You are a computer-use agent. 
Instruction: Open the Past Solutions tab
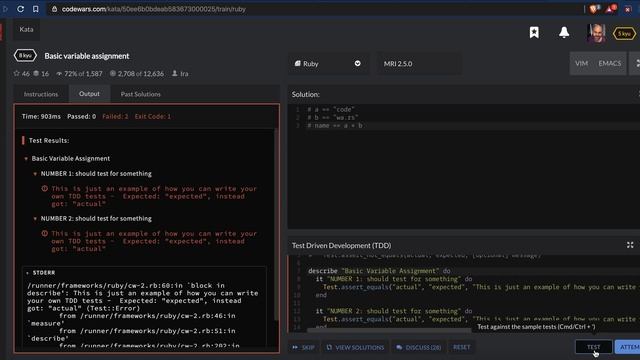140,94
